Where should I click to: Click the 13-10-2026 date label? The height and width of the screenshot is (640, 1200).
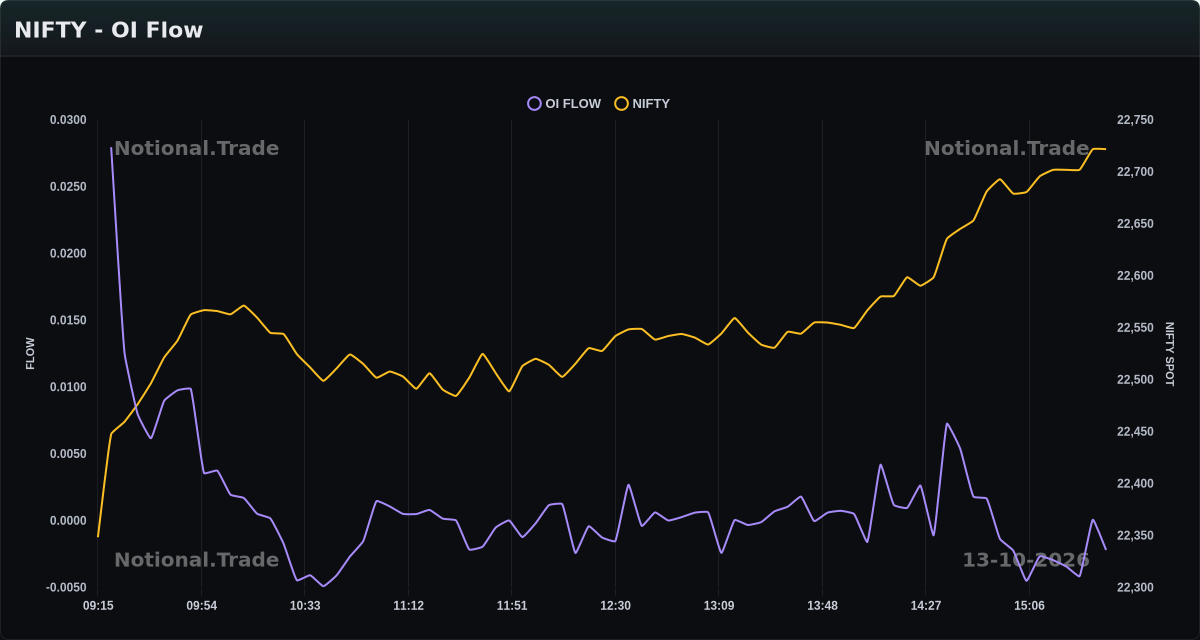tap(1026, 560)
